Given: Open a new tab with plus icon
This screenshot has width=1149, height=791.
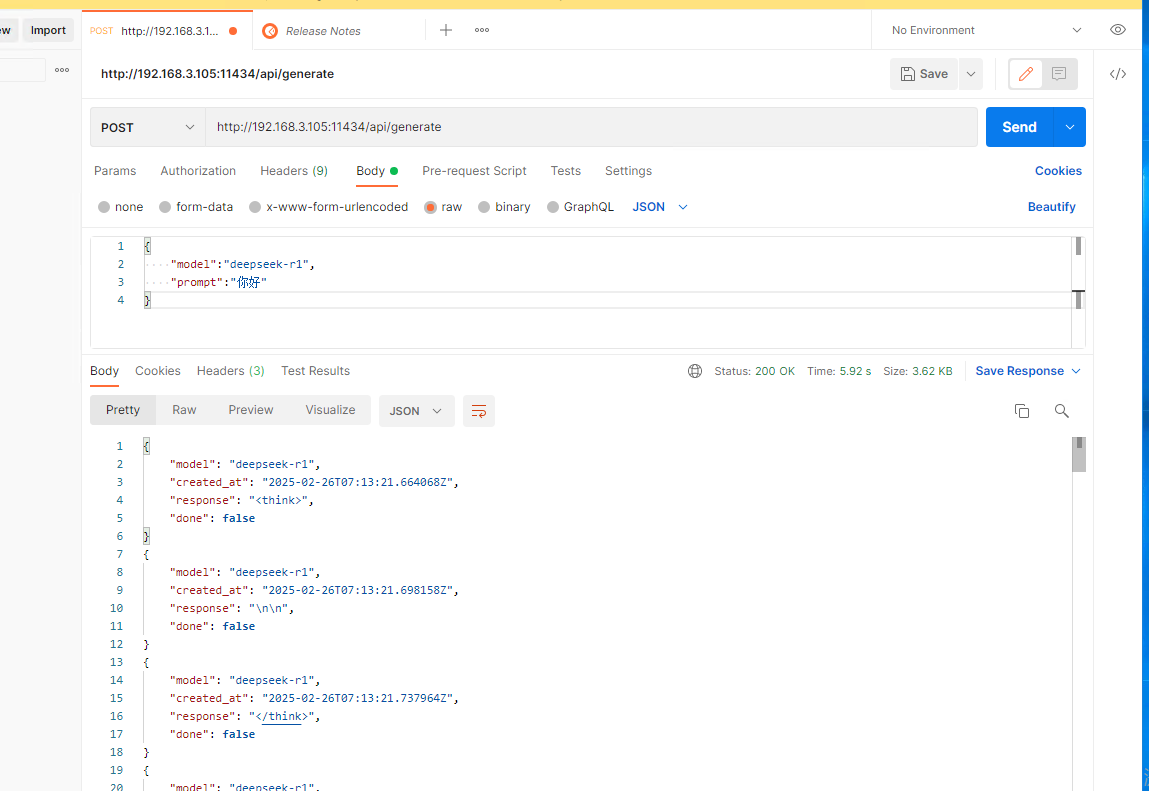Looking at the screenshot, I should pyautogui.click(x=446, y=30).
